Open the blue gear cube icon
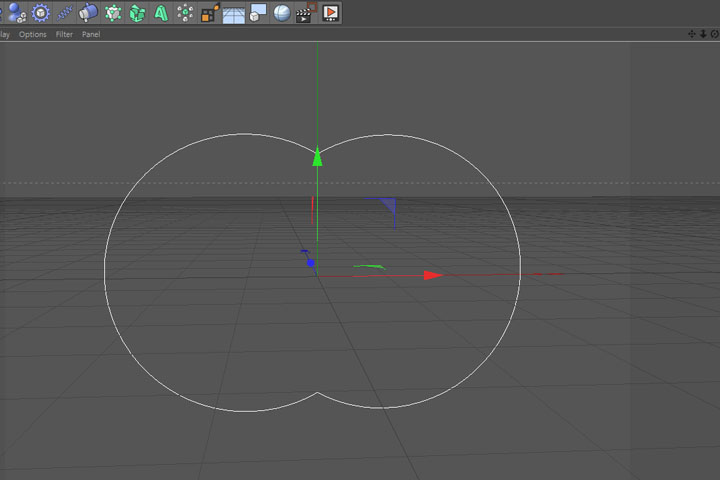Viewport: 720px width, 480px height. 41,12
